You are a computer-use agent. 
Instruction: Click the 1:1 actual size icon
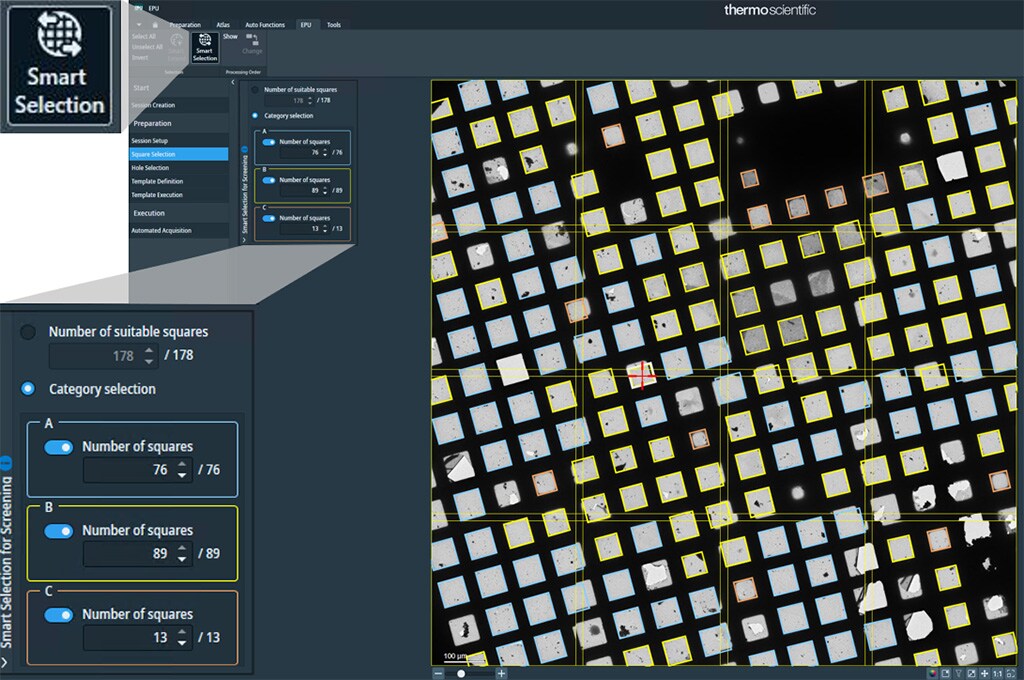tap(997, 673)
